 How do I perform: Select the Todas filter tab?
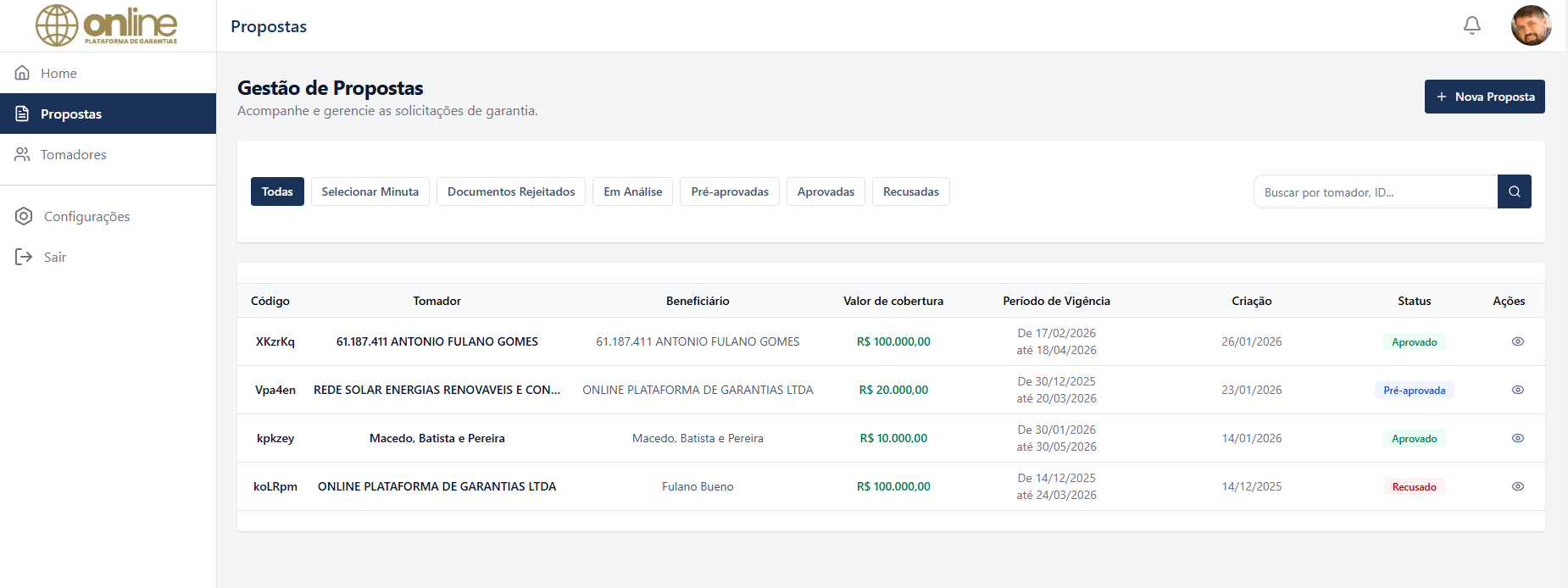277,191
